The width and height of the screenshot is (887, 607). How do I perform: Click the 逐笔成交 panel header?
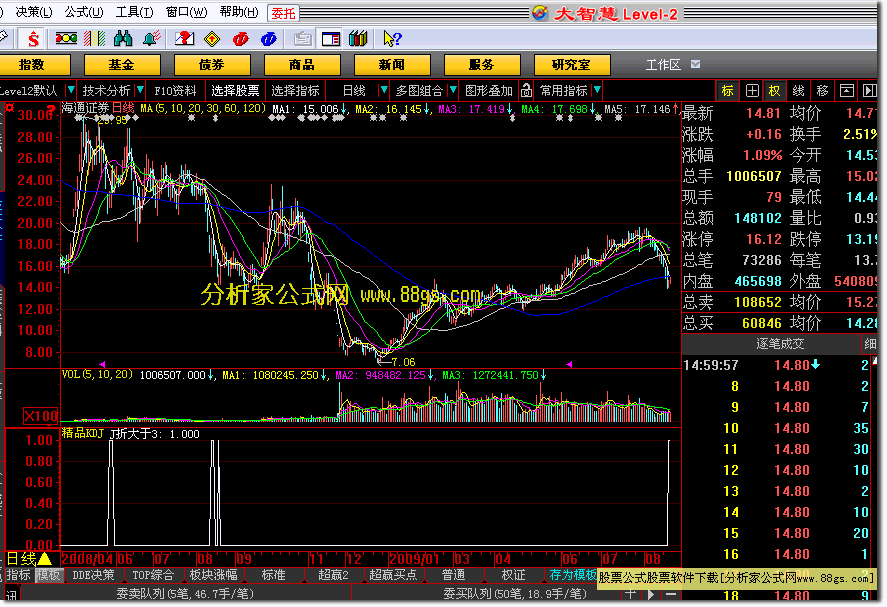[x=780, y=343]
